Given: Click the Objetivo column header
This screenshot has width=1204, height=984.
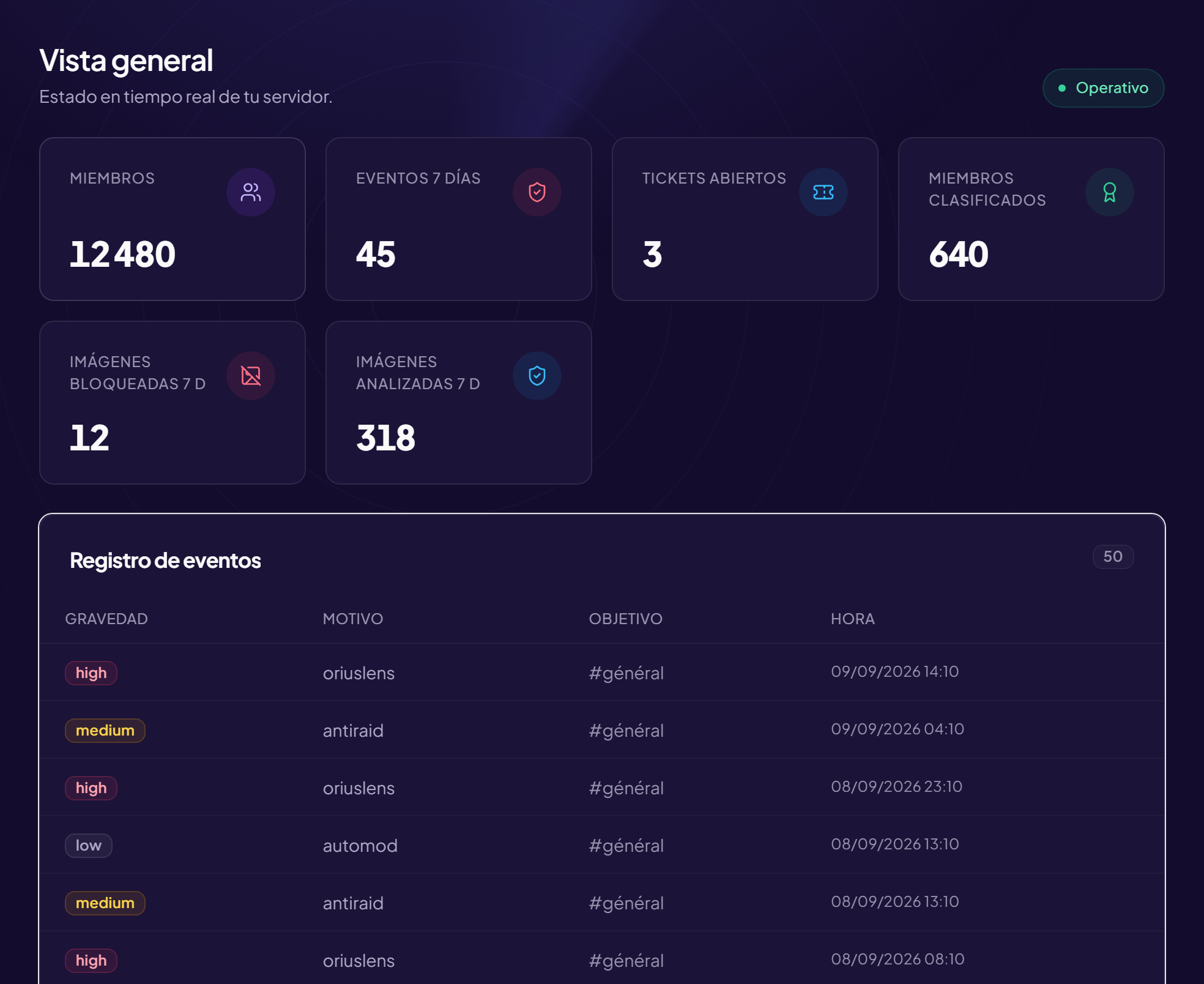Looking at the screenshot, I should (x=626, y=619).
